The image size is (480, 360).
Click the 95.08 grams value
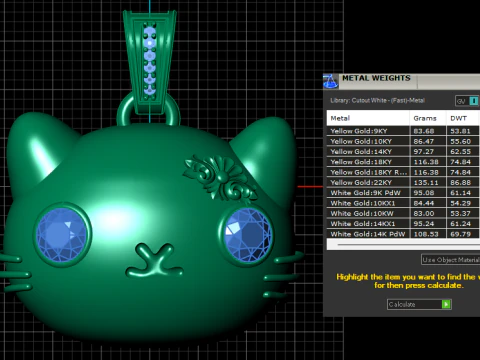[x=424, y=193]
